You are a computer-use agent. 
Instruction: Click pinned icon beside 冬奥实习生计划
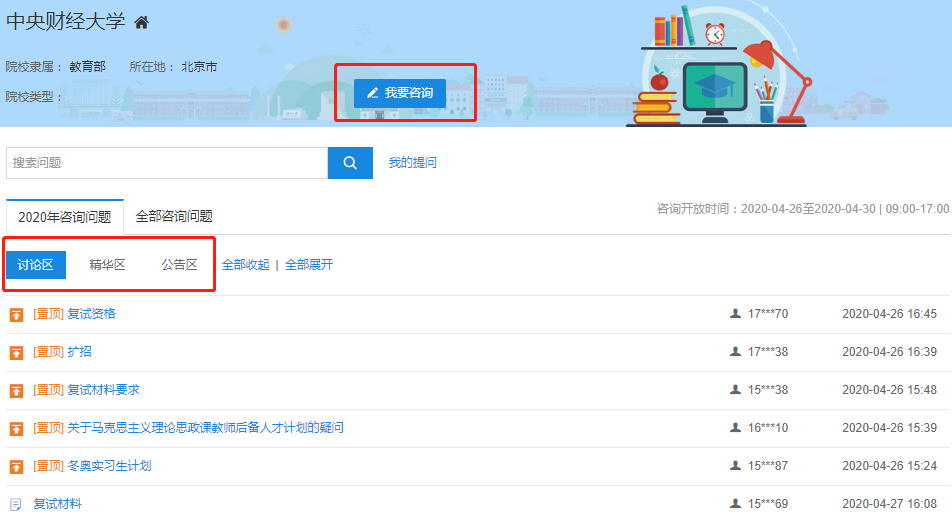16,467
